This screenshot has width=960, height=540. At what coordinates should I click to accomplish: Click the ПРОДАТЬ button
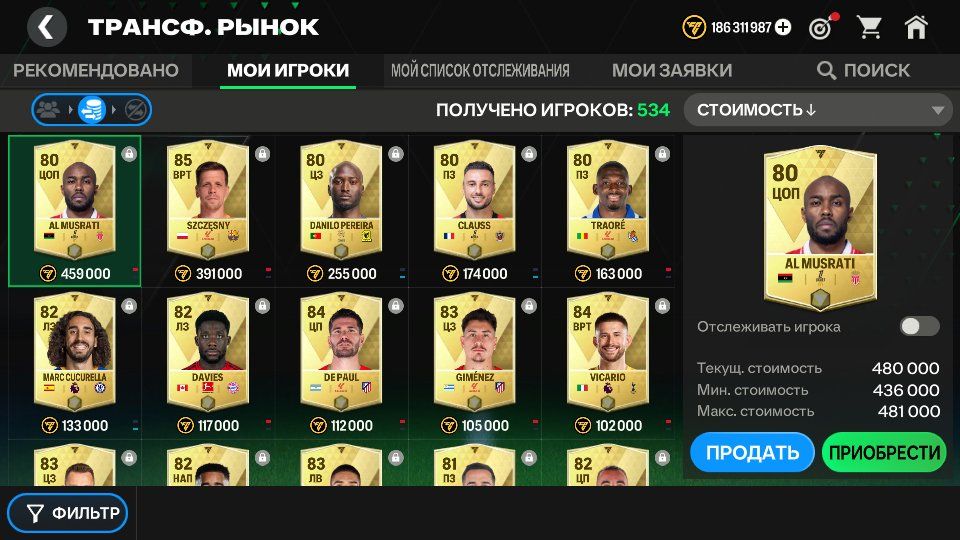click(x=752, y=452)
